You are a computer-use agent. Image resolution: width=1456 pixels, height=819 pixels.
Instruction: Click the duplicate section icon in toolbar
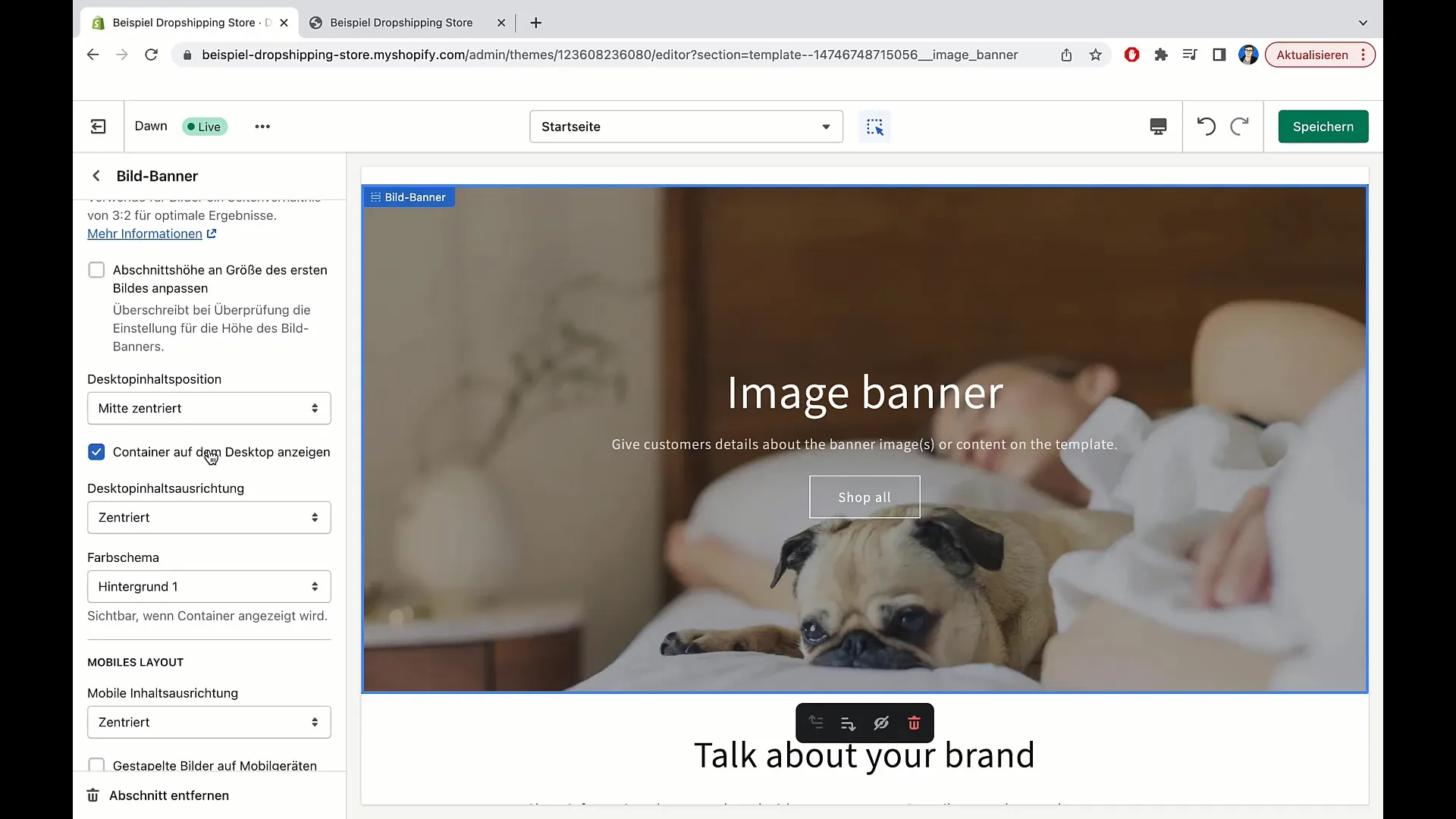pyautogui.click(x=849, y=723)
